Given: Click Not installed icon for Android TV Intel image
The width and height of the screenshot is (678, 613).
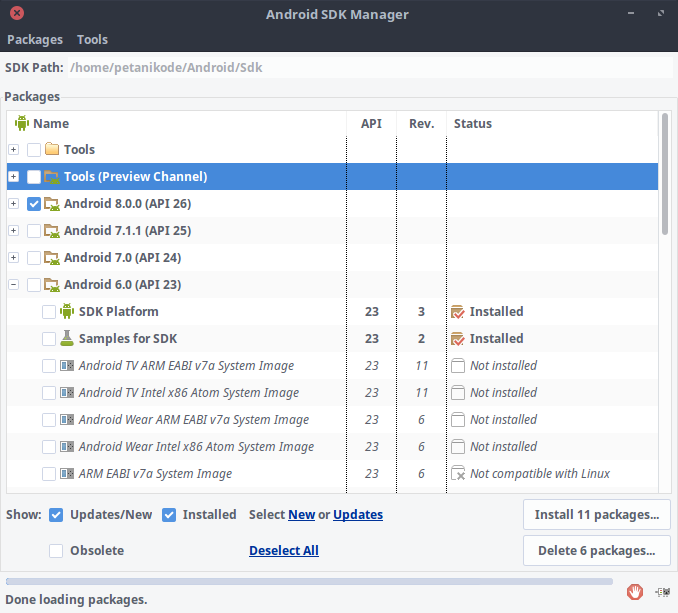Looking at the screenshot, I should tap(457, 393).
